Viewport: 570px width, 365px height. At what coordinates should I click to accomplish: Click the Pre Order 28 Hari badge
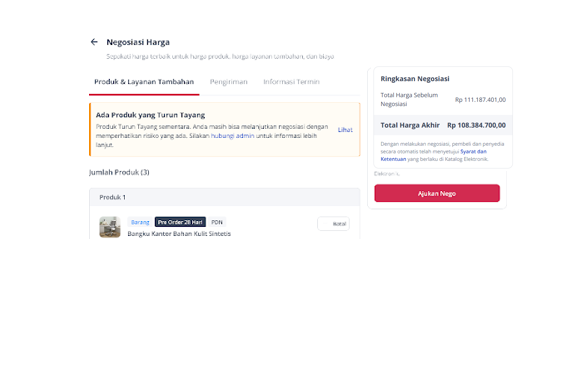pyautogui.click(x=180, y=222)
